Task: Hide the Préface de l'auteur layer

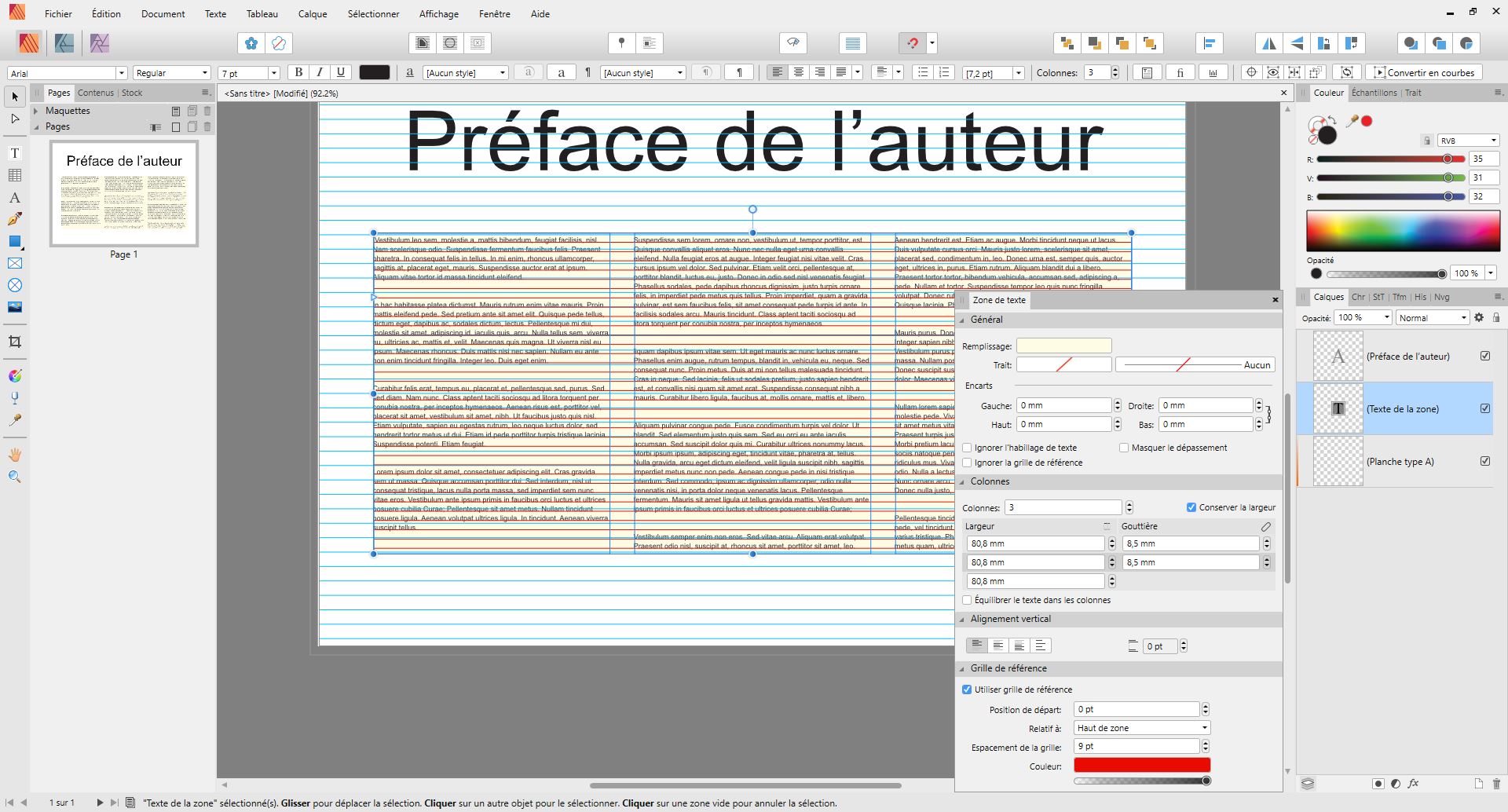Action: [x=1485, y=356]
